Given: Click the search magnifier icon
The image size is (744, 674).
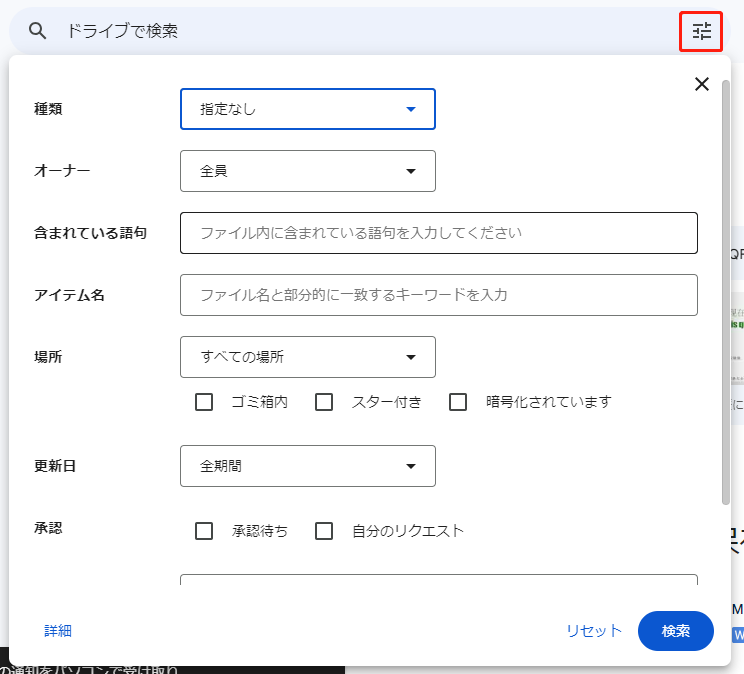Looking at the screenshot, I should pos(38,31).
